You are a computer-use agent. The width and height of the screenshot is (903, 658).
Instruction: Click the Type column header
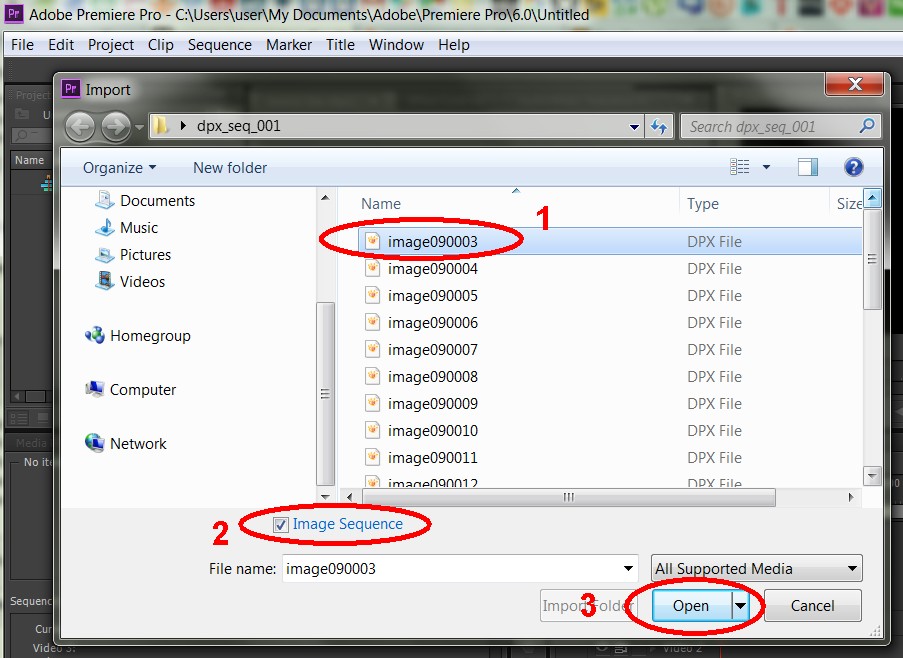703,204
